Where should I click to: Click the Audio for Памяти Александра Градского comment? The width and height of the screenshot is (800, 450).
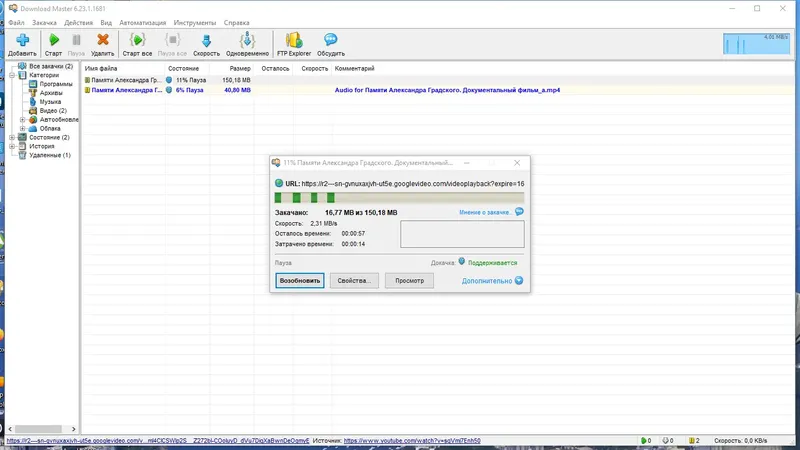447,90
